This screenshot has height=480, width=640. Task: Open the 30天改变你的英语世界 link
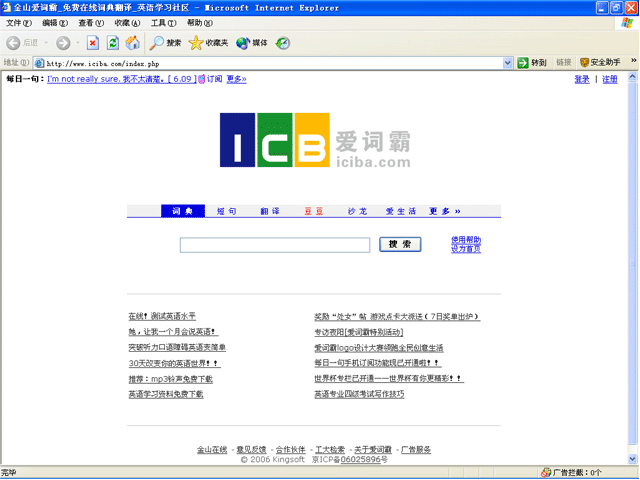(174, 363)
